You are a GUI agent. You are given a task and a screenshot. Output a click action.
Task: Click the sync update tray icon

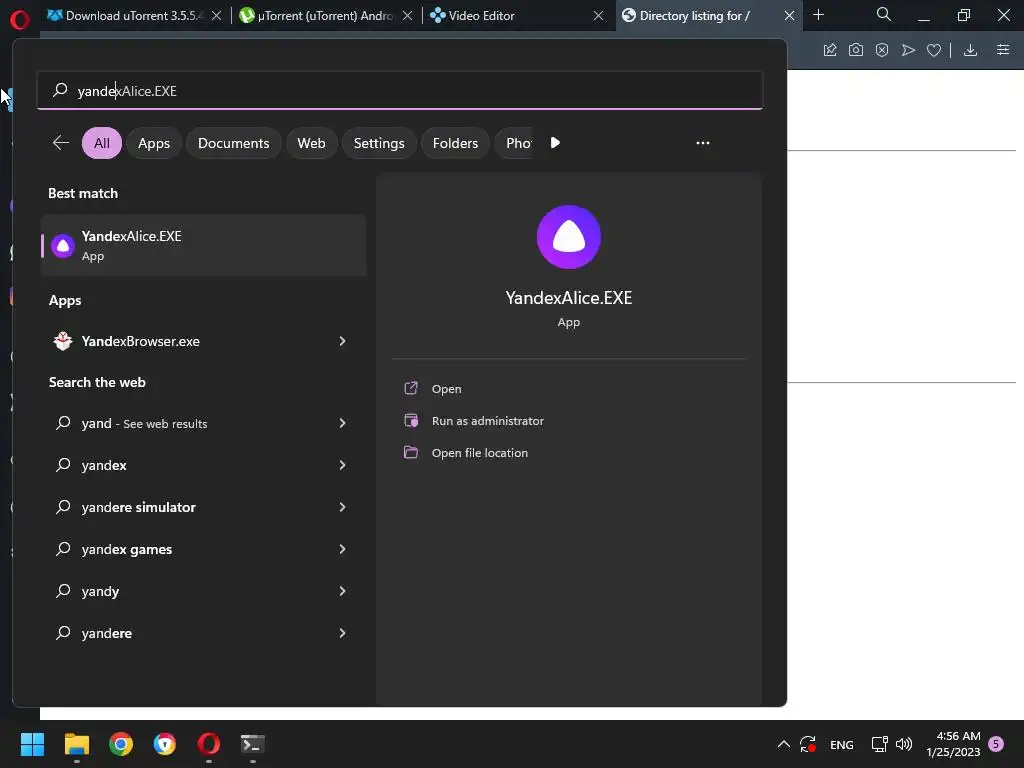pyautogui.click(x=808, y=744)
